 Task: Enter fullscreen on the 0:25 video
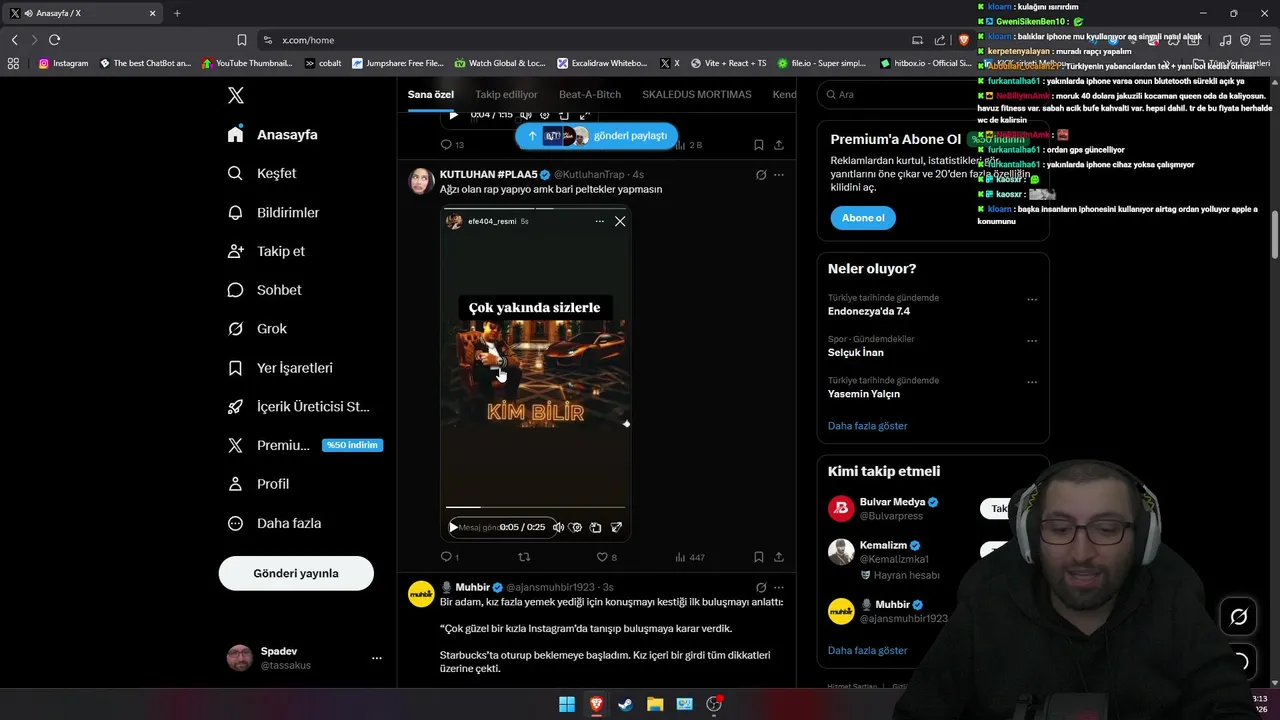[x=616, y=527]
